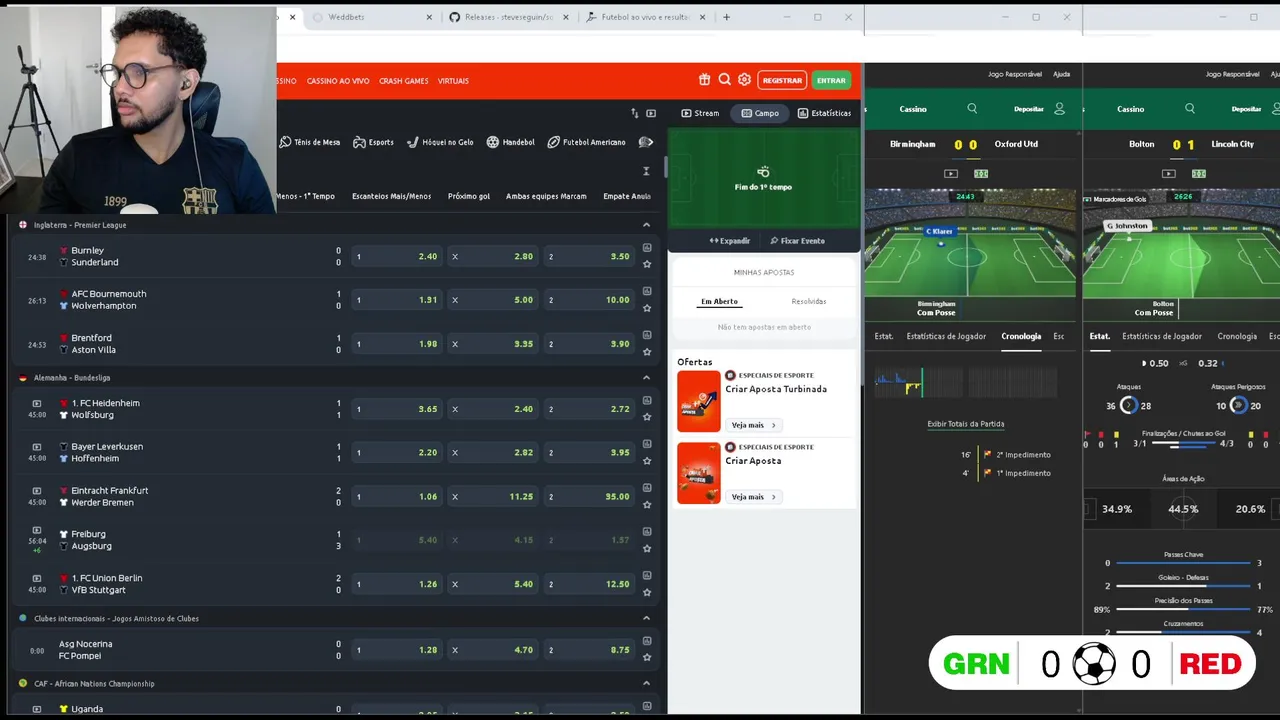Collapse the Inglaterra Premier League section
This screenshot has height=720, width=1280.
tap(646, 225)
